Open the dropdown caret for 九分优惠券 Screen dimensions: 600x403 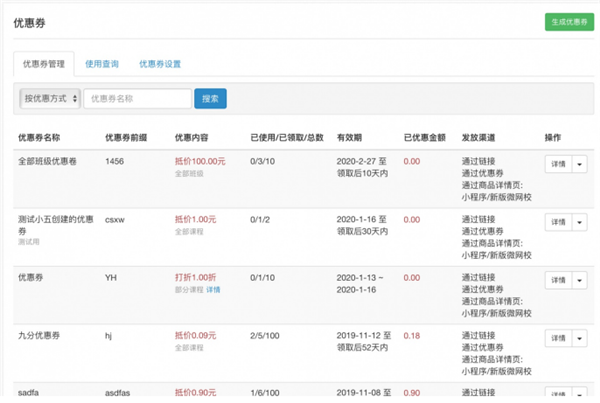[x=580, y=339]
